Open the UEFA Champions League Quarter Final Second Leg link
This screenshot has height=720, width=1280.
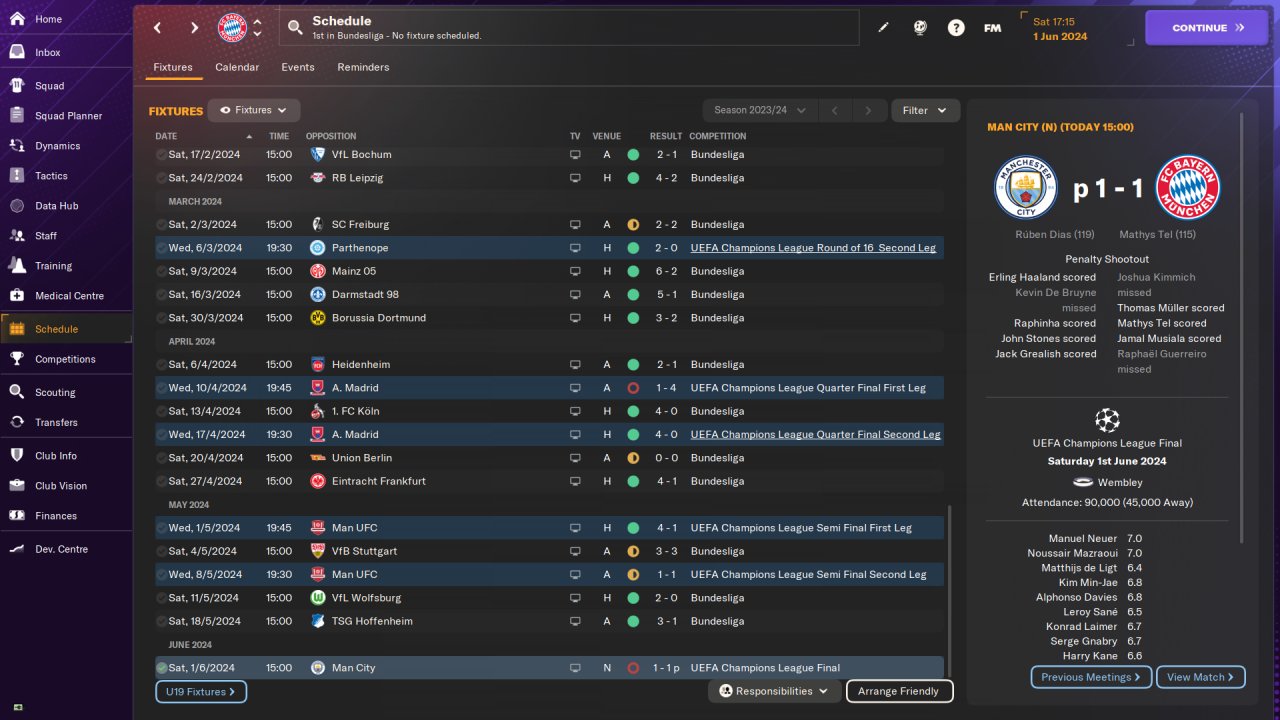815,435
